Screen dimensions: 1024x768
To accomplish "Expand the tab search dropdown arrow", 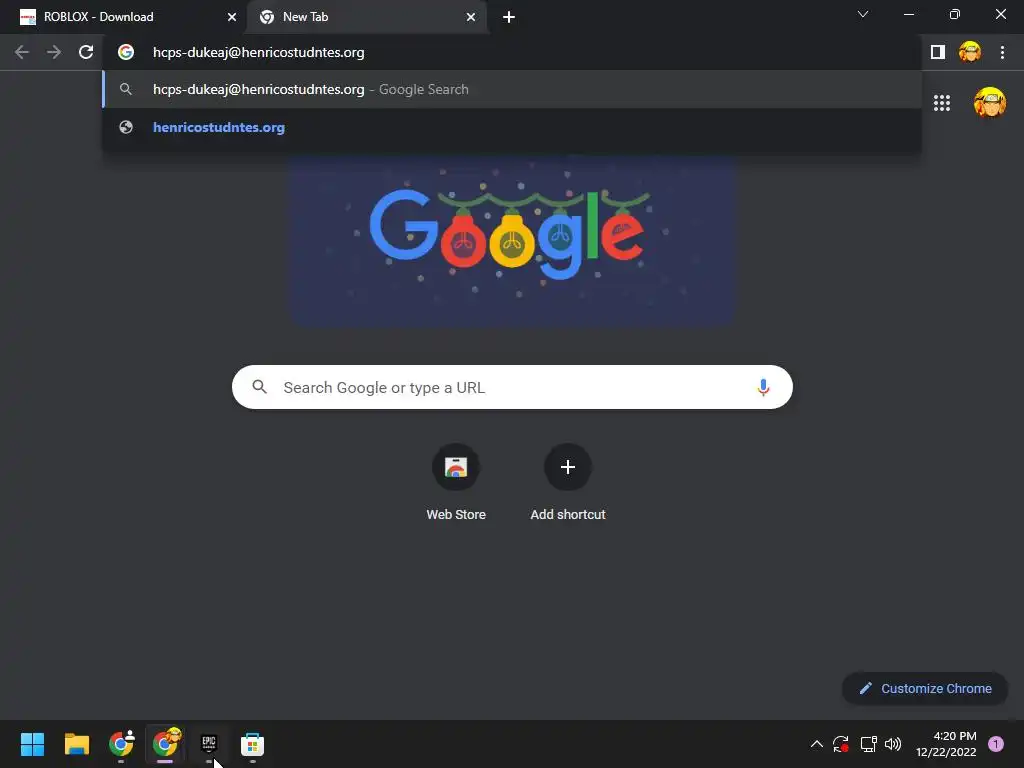I will pos(863,14).
